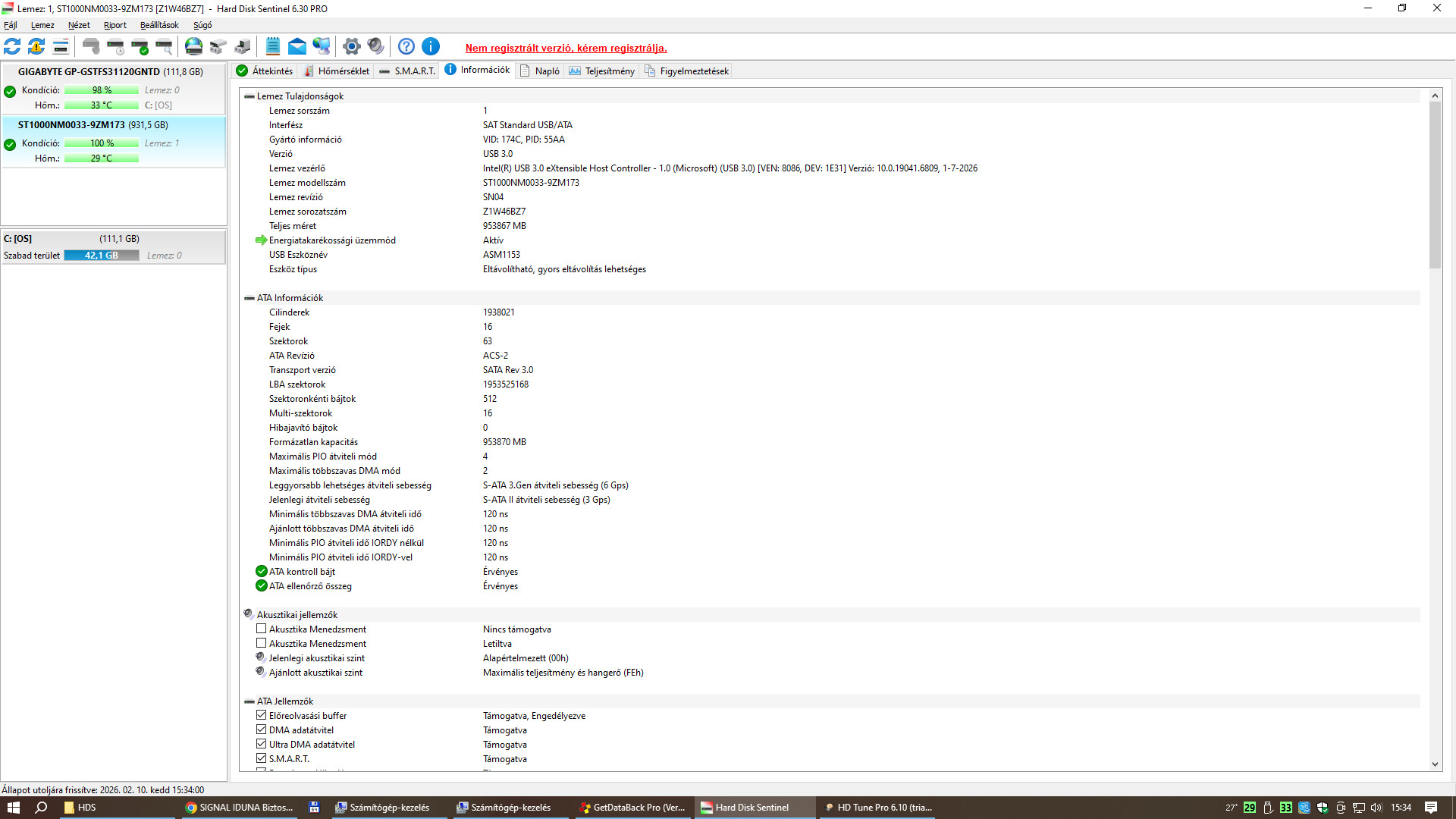Collapse the ATA Információk section
This screenshot has height=819, width=1456.
249,298
